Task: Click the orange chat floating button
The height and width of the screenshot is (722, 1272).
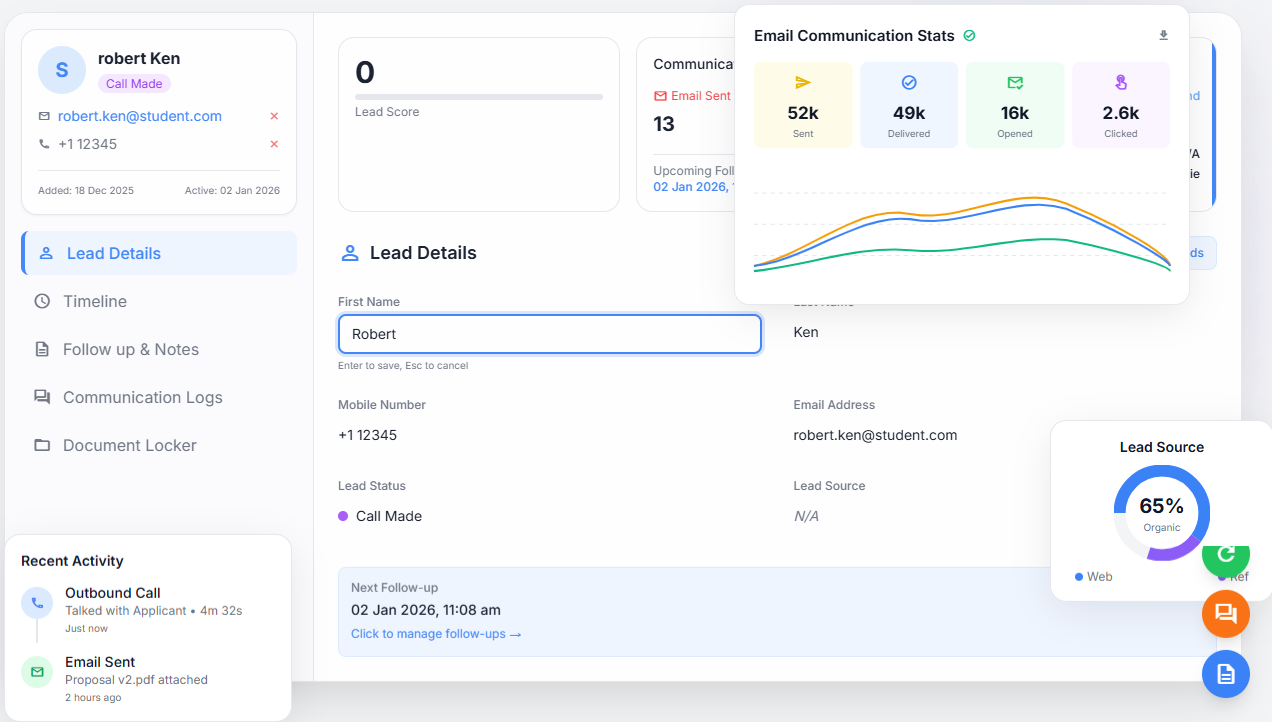Action: point(1226,613)
